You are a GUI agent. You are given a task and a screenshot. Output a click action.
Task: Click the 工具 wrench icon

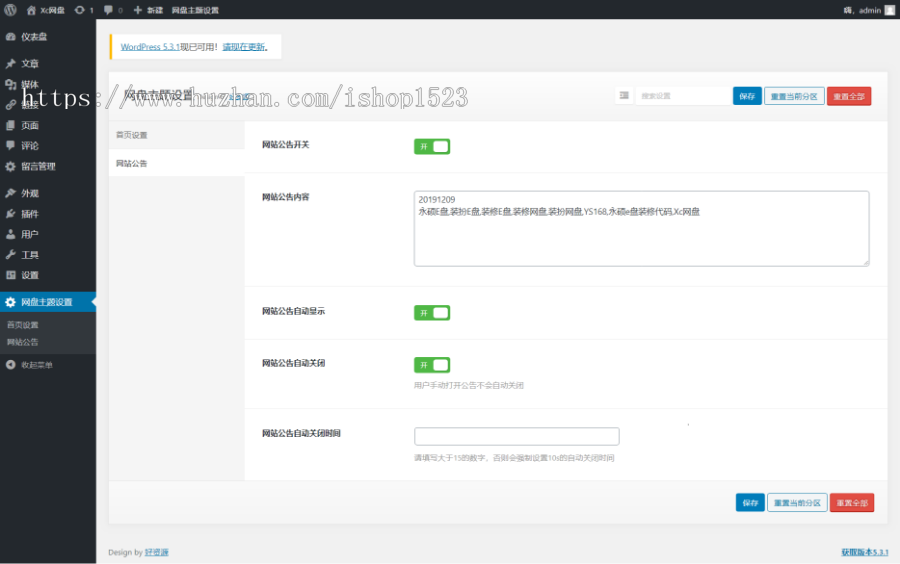click(10, 255)
